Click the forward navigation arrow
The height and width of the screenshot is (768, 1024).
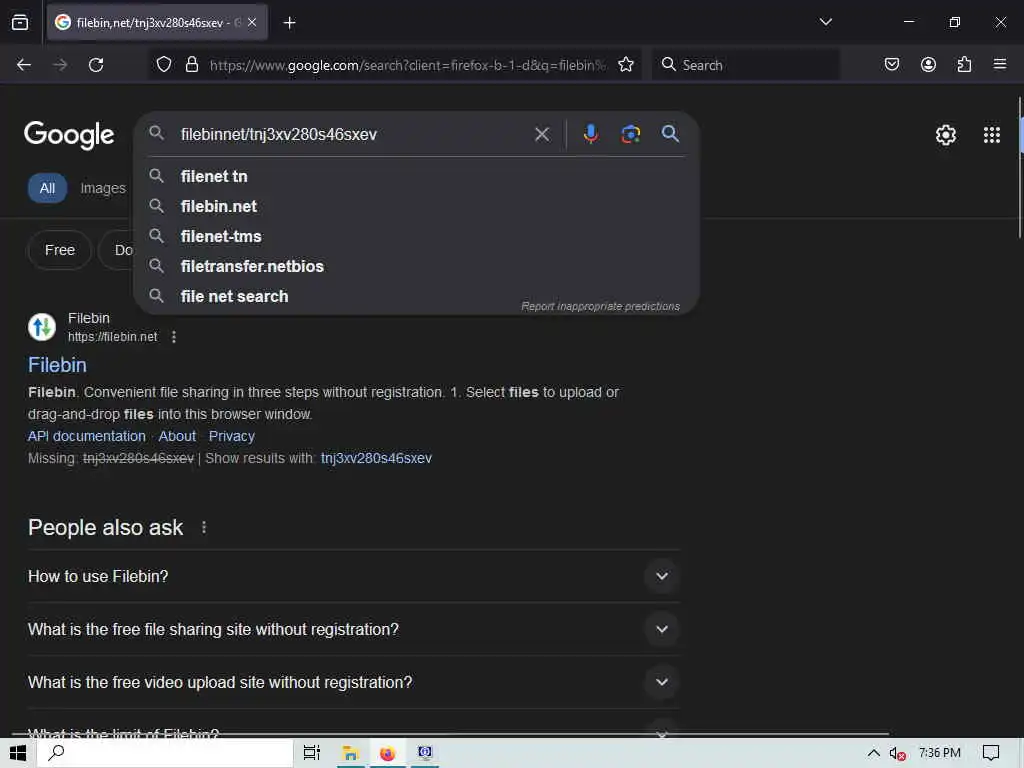(x=60, y=65)
